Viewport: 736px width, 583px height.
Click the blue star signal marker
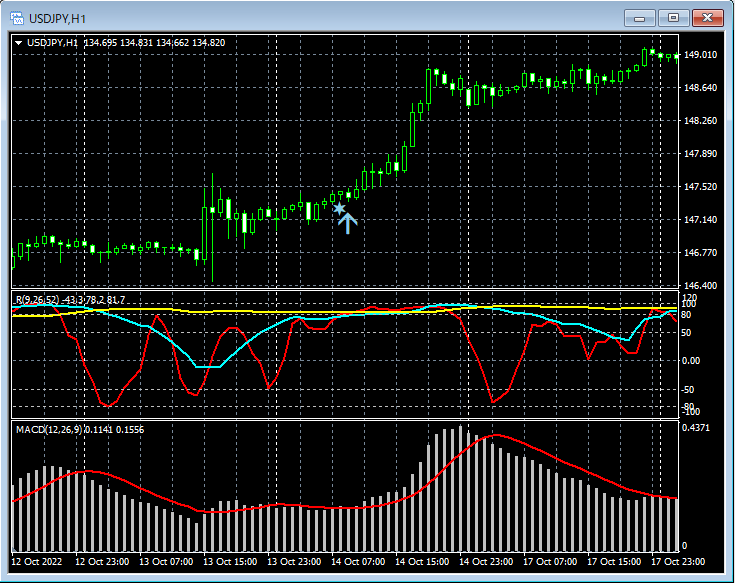[339, 208]
